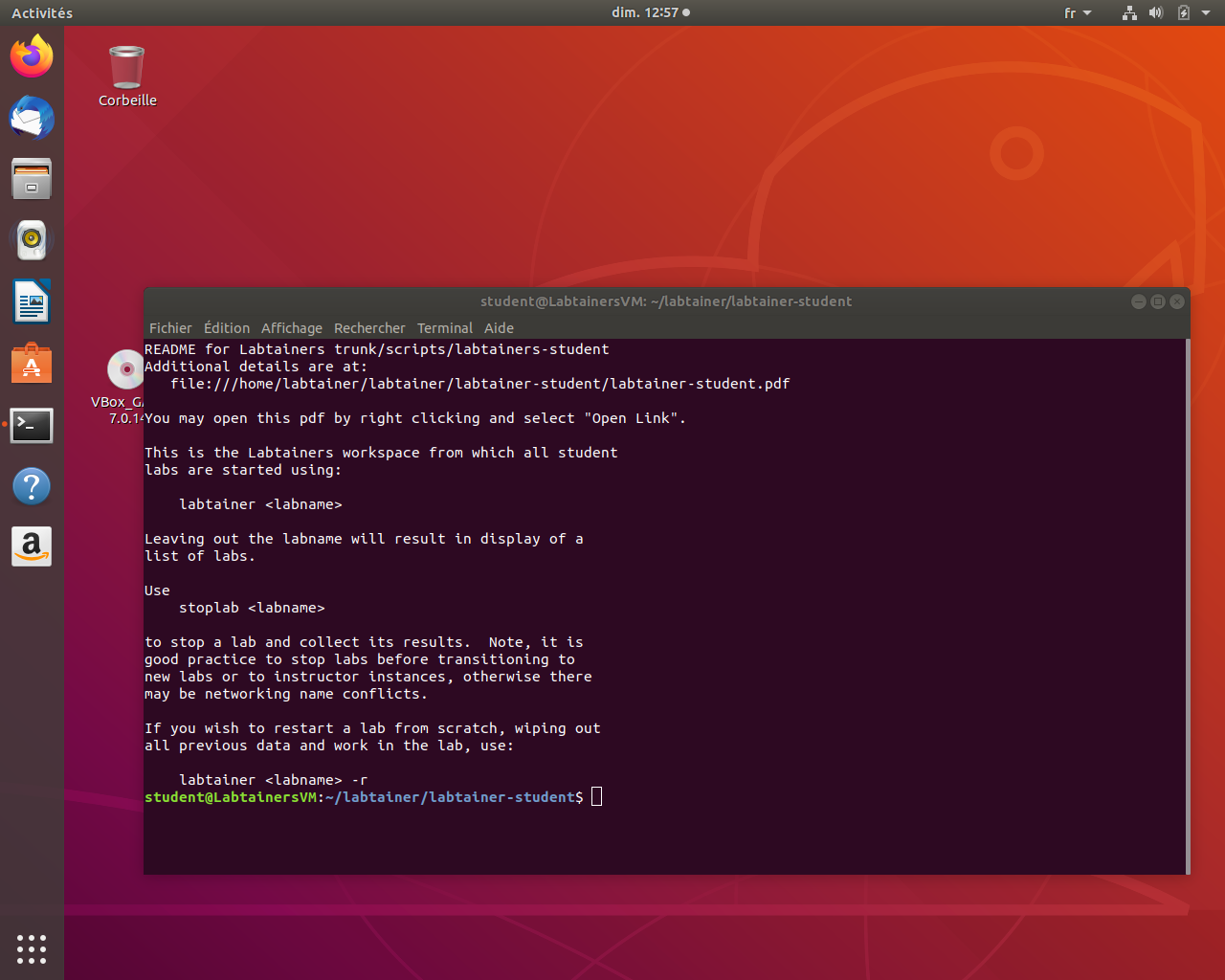The image size is (1225, 980).
Task: Show all applications grid
Action: 32,948
